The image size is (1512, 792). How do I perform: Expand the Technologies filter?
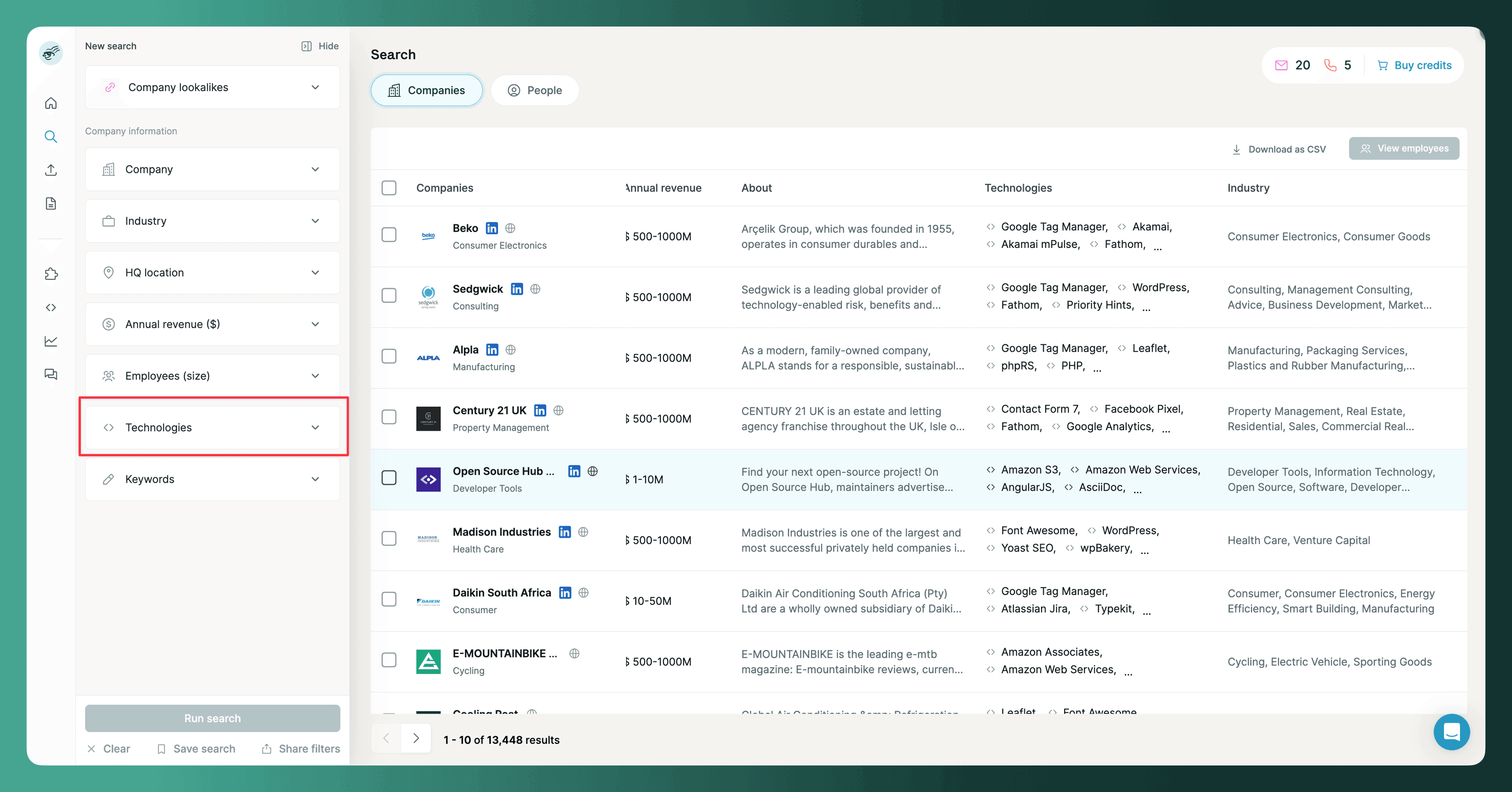(x=213, y=427)
